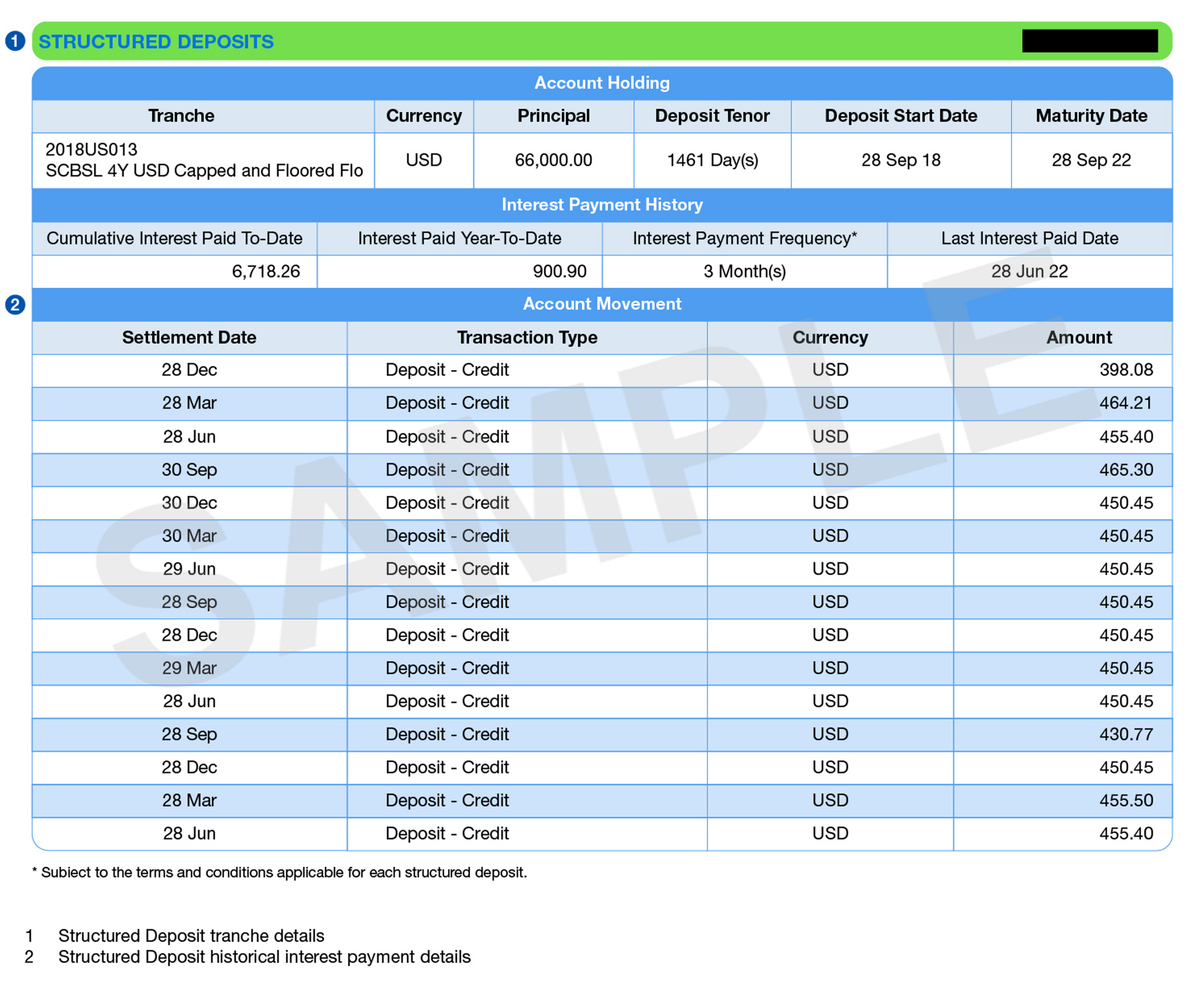The image size is (1195, 1008).
Task: Click Interest Payment Frequency* label
Action: point(745,239)
